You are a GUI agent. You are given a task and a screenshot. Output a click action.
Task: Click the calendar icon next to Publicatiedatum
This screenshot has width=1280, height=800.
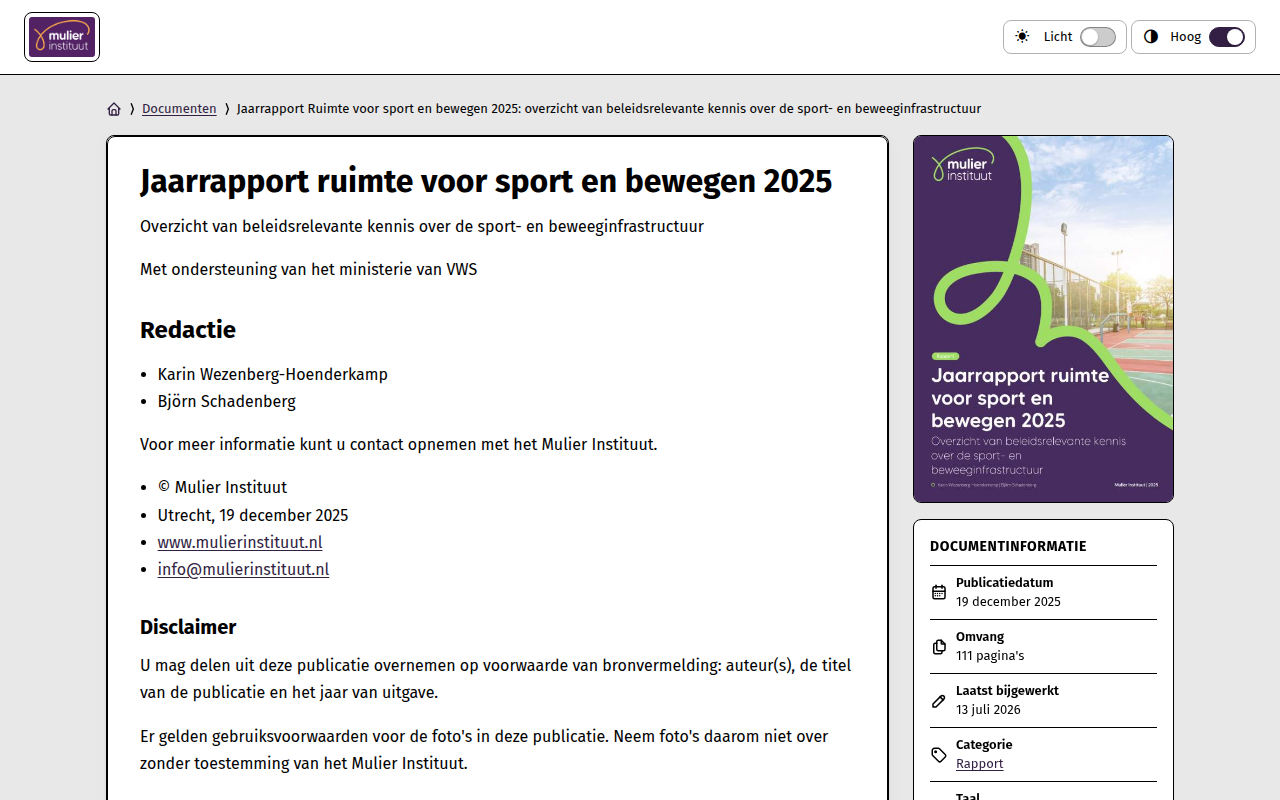tap(939, 592)
